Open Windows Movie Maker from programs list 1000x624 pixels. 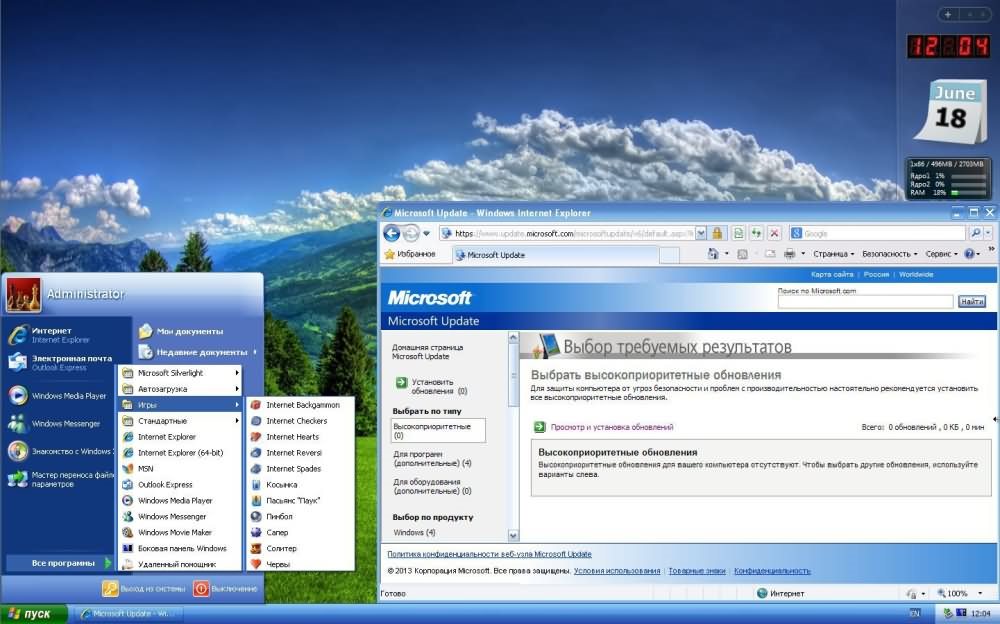pos(175,532)
